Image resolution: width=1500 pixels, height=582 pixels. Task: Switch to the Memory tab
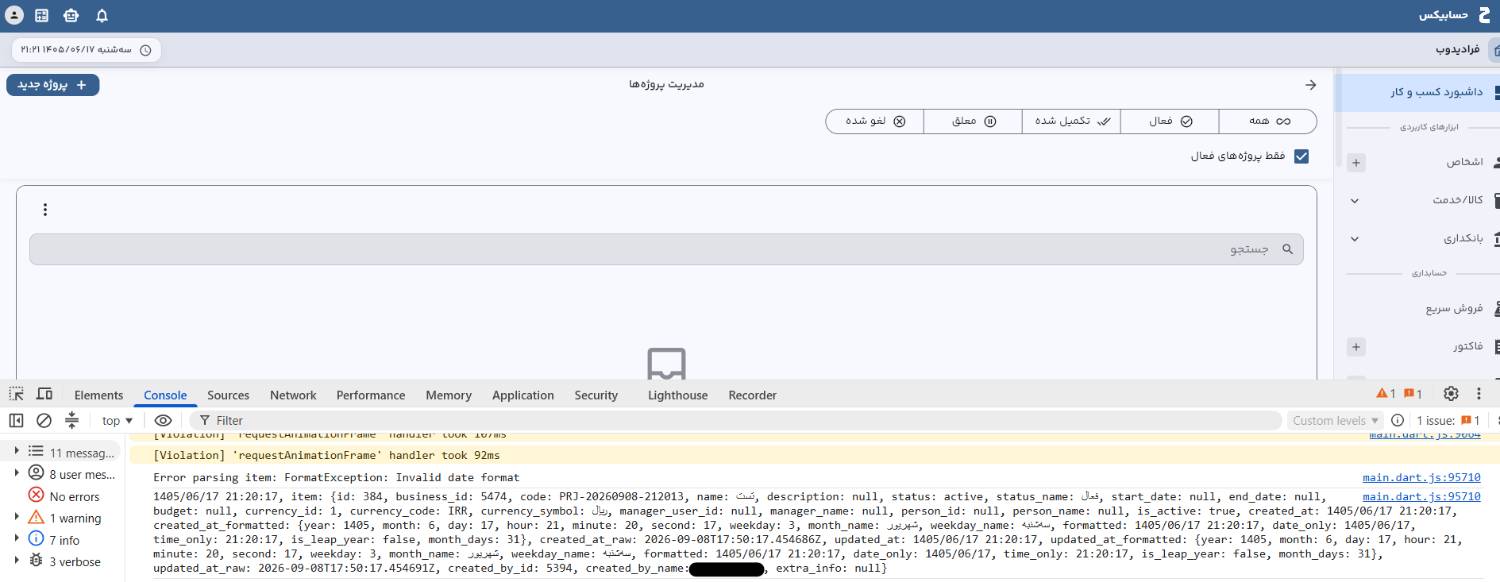coord(448,395)
